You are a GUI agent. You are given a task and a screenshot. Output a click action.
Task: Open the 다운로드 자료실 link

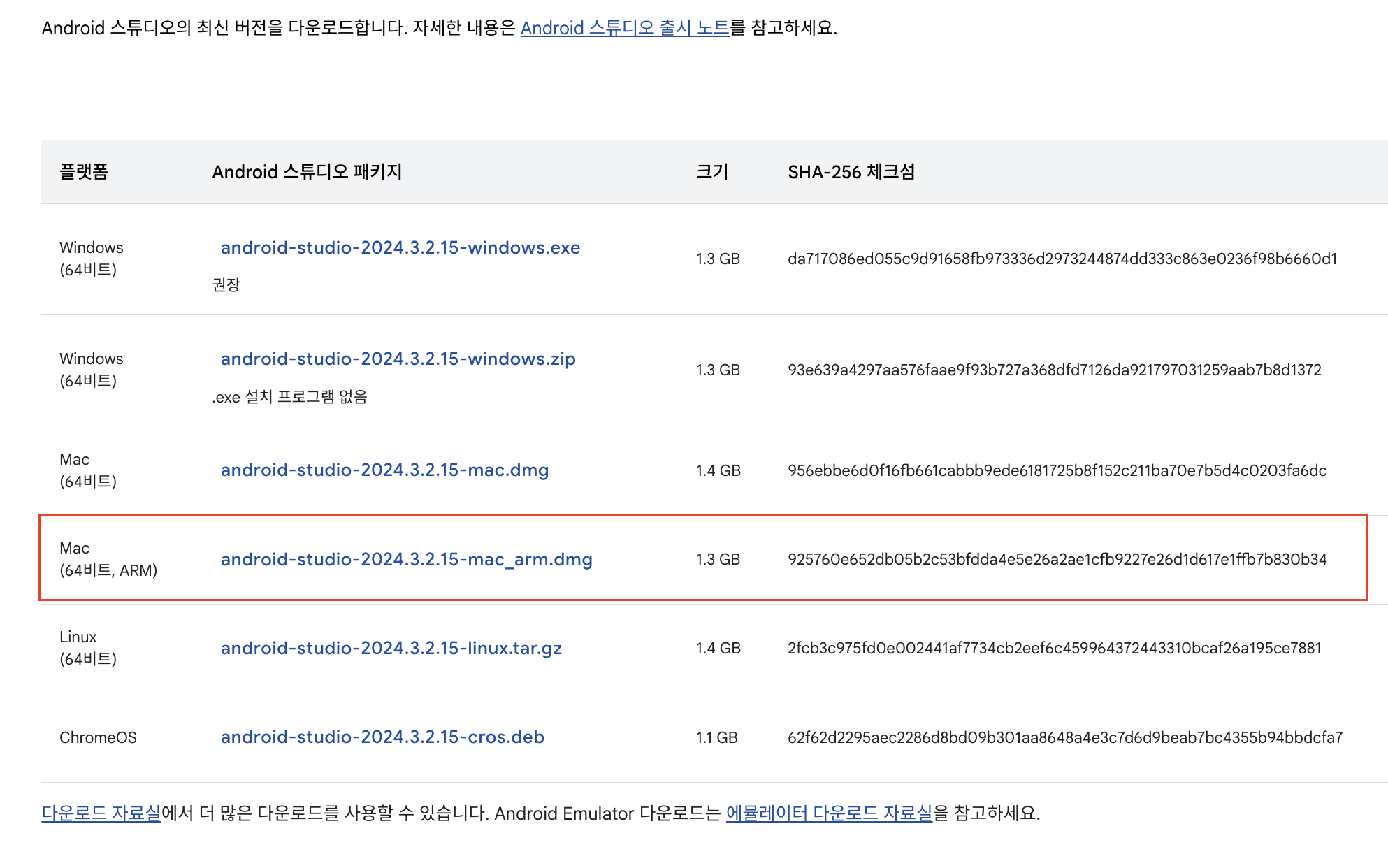click(x=101, y=813)
